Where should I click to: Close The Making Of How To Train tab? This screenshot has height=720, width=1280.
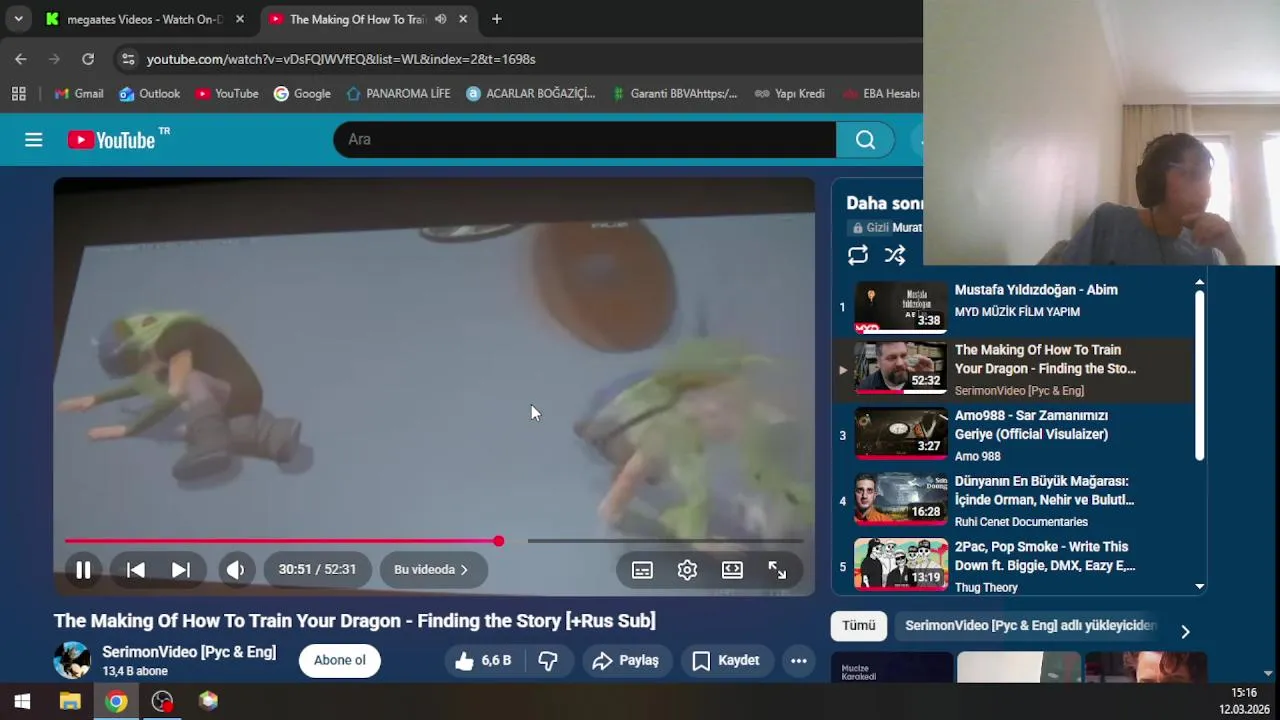[463, 19]
